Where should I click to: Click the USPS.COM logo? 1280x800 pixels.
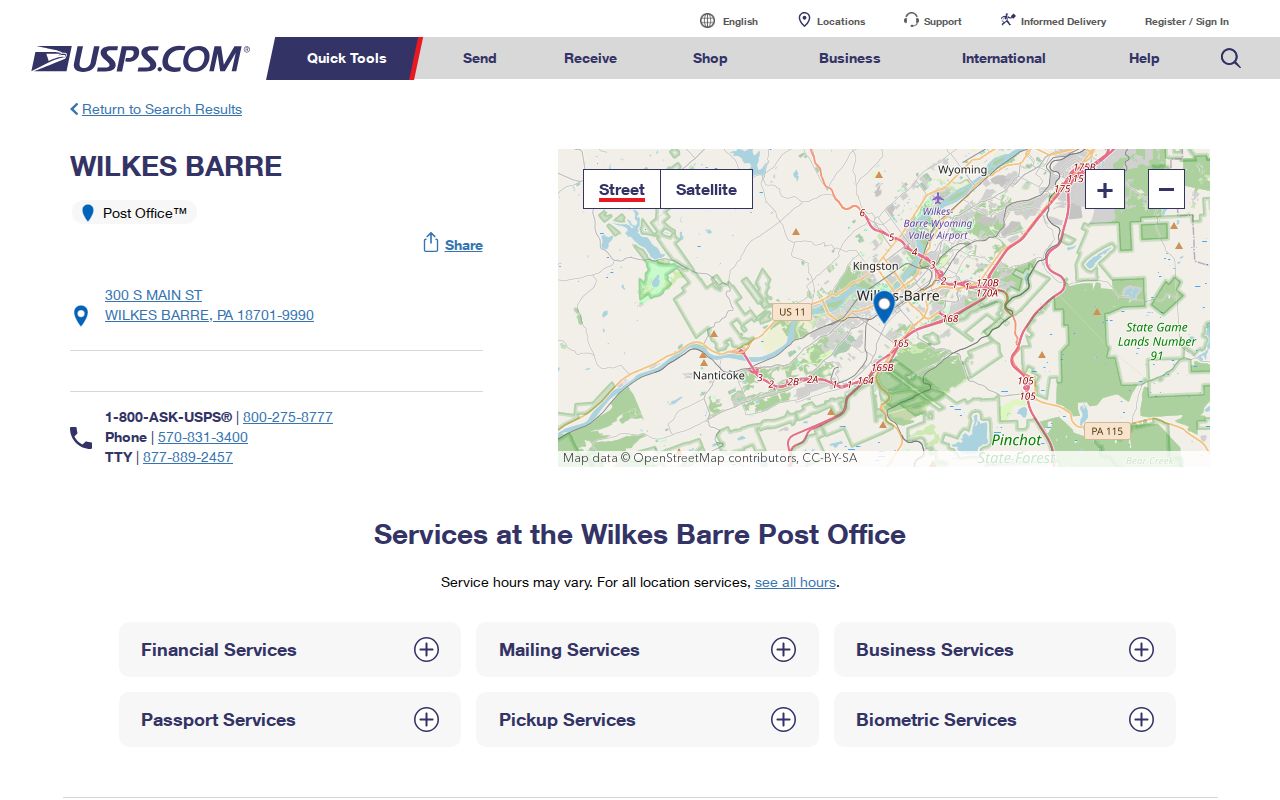pyautogui.click(x=140, y=58)
